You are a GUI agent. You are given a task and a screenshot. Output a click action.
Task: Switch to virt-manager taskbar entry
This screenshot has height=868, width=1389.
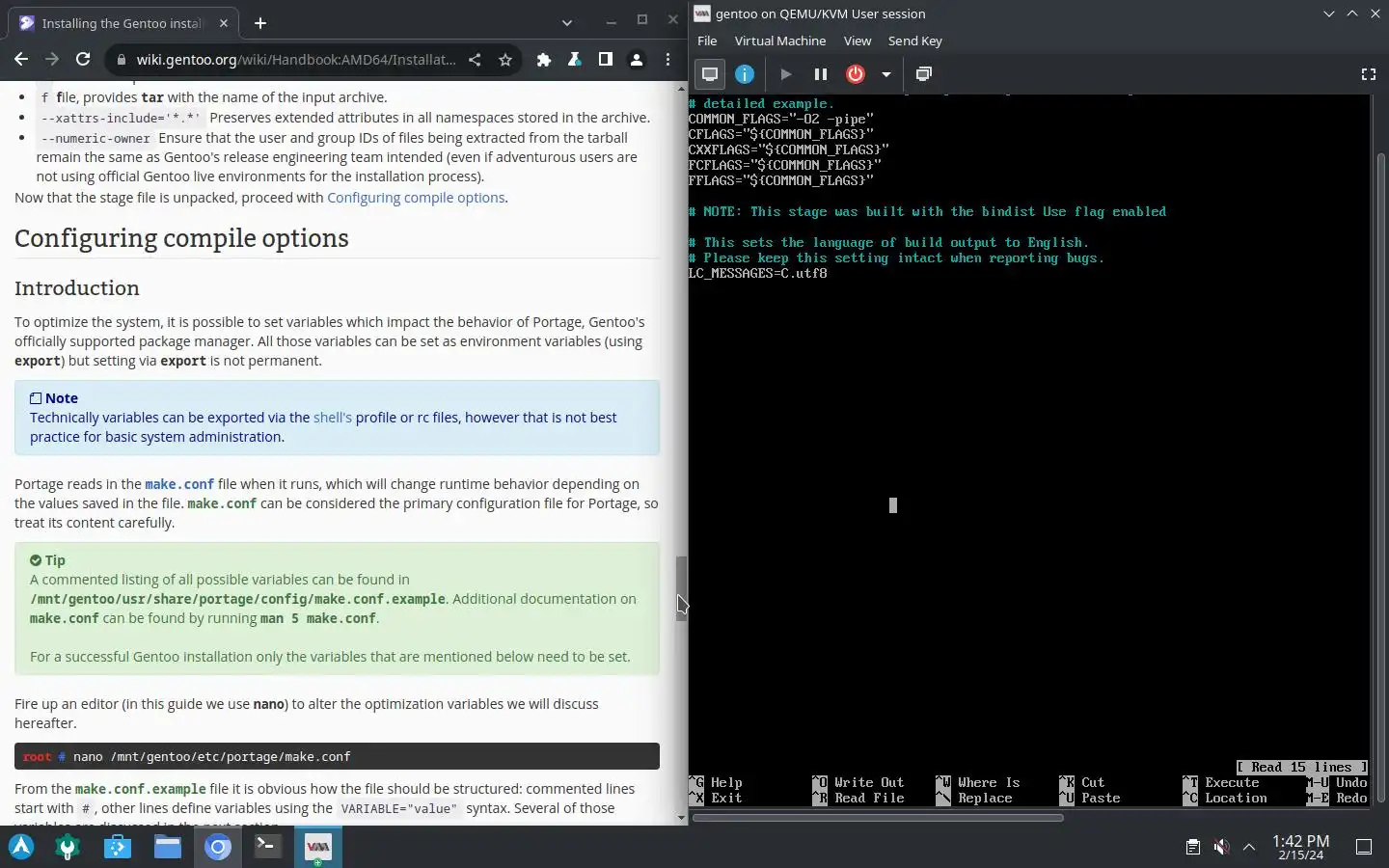click(318, 847)
